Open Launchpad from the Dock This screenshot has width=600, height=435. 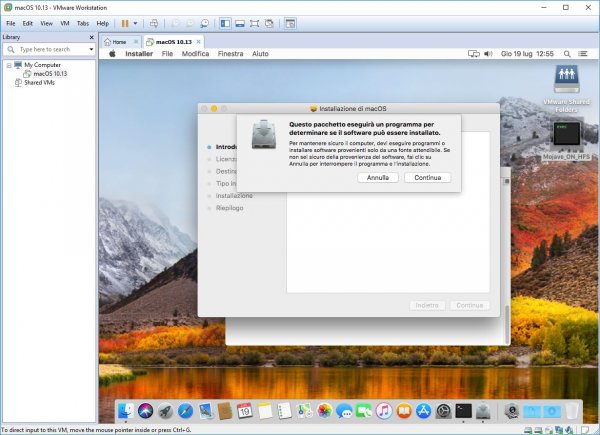pyautogui.click(x=165, y=411)
